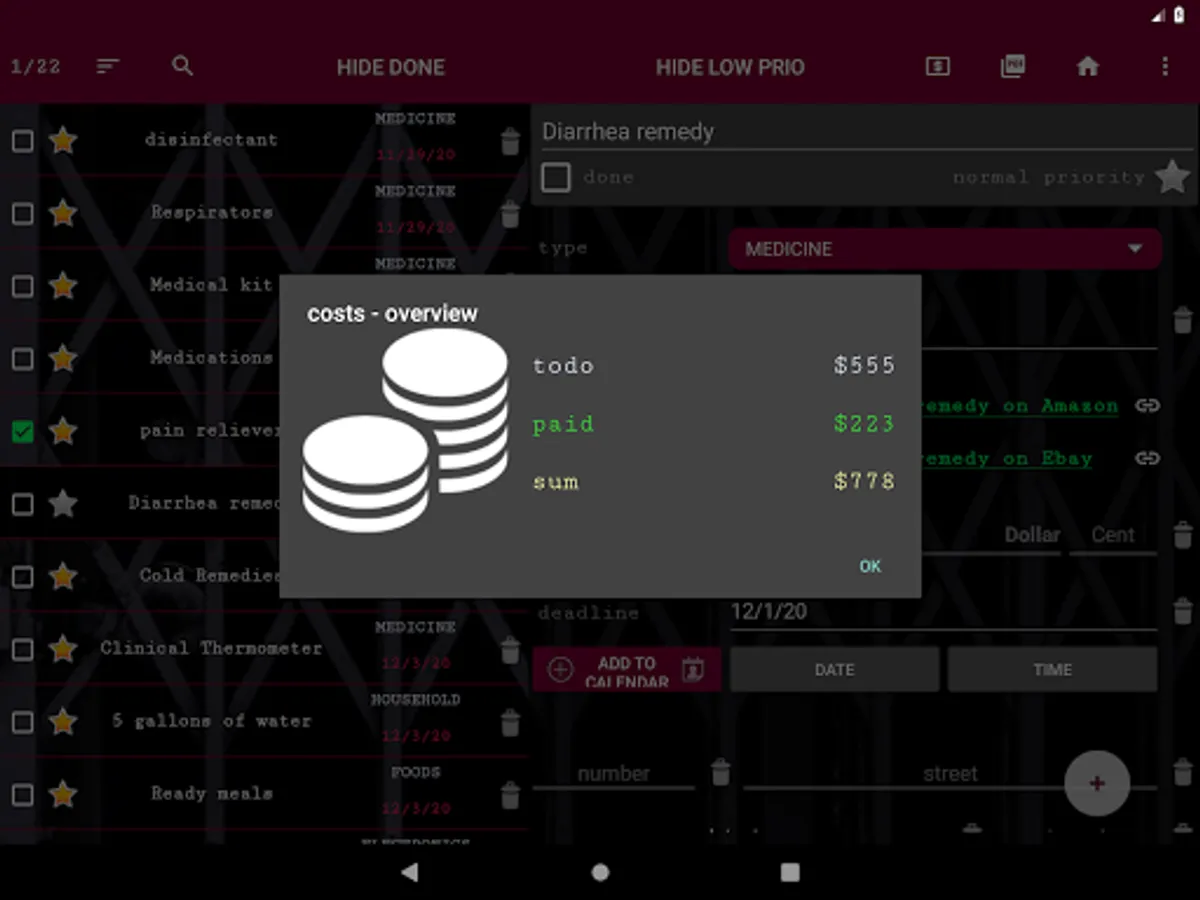Toggle the Diarrhea remedy list star
Screen dimensions: 1200x900
click(63, 502)
